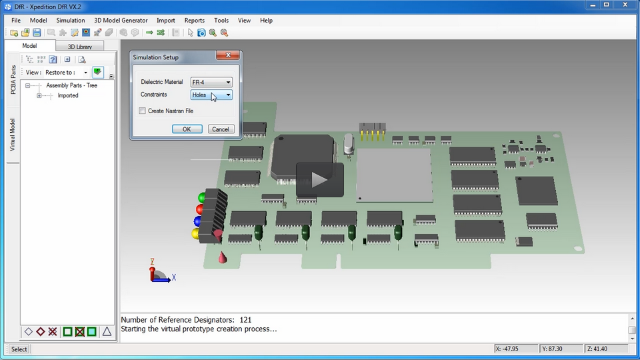Open the Dielectric Material FR-4 dropdown
The height and width of the screenshot is (360, 640).
point(211,82)
